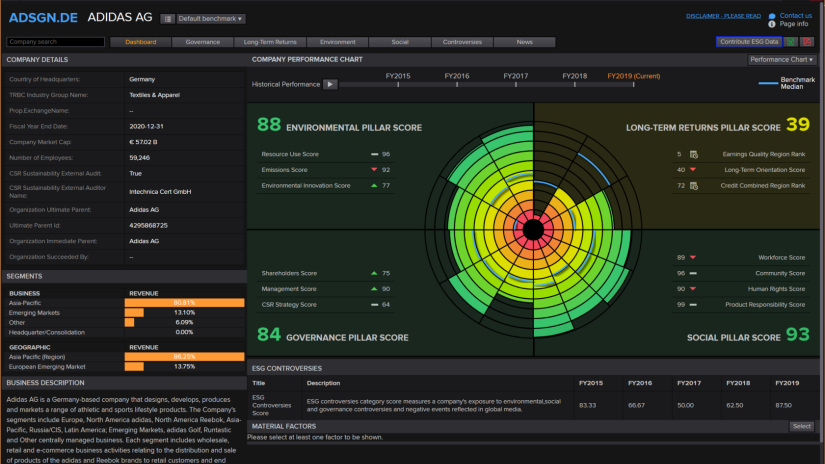825x464 pixels.
Task: Open the News tab
Action: [525, 42]
